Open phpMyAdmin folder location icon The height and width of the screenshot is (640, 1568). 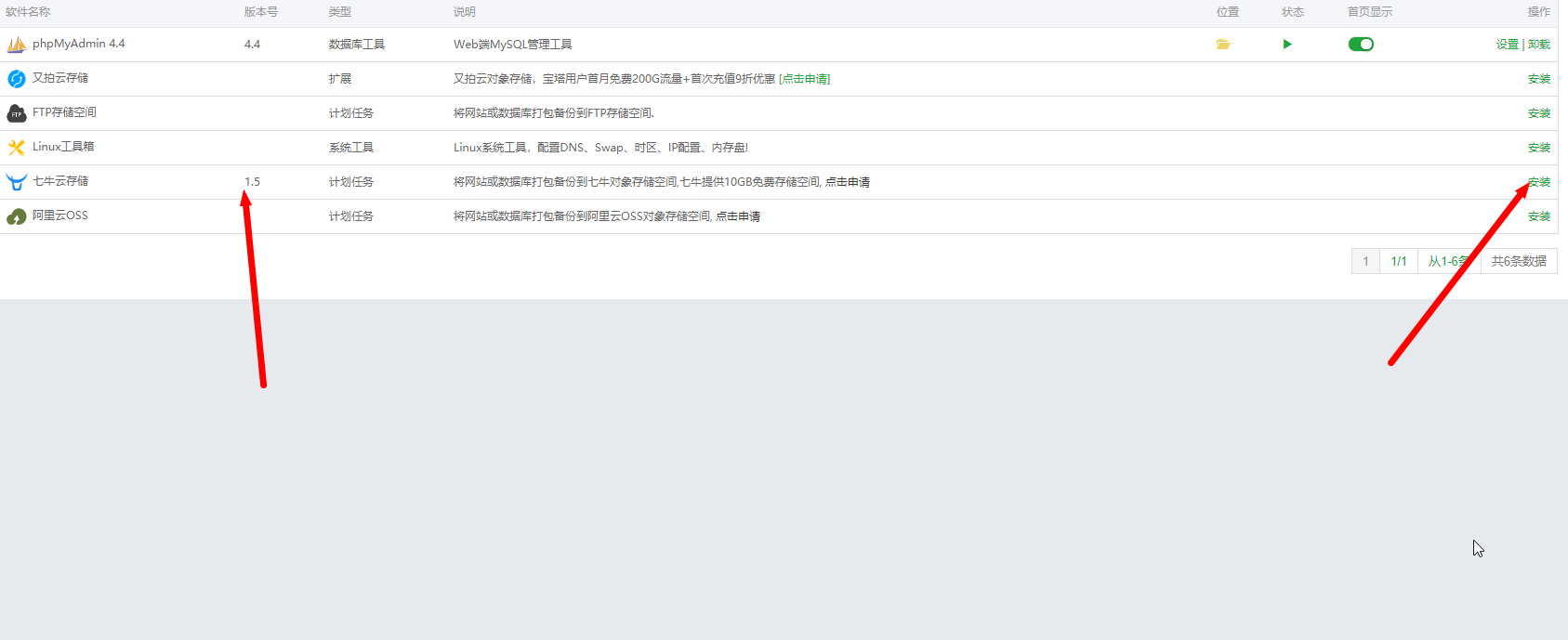tap(1223, 45)
